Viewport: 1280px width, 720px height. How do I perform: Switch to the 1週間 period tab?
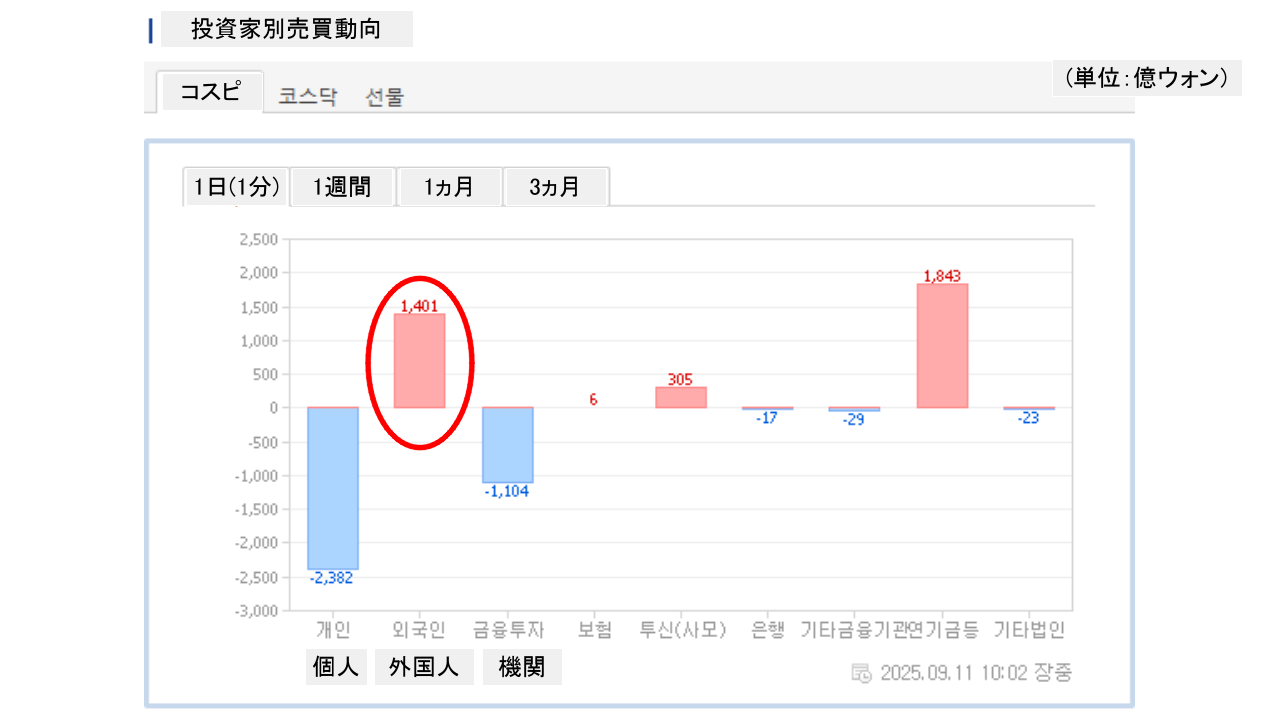tap(342, 187)
